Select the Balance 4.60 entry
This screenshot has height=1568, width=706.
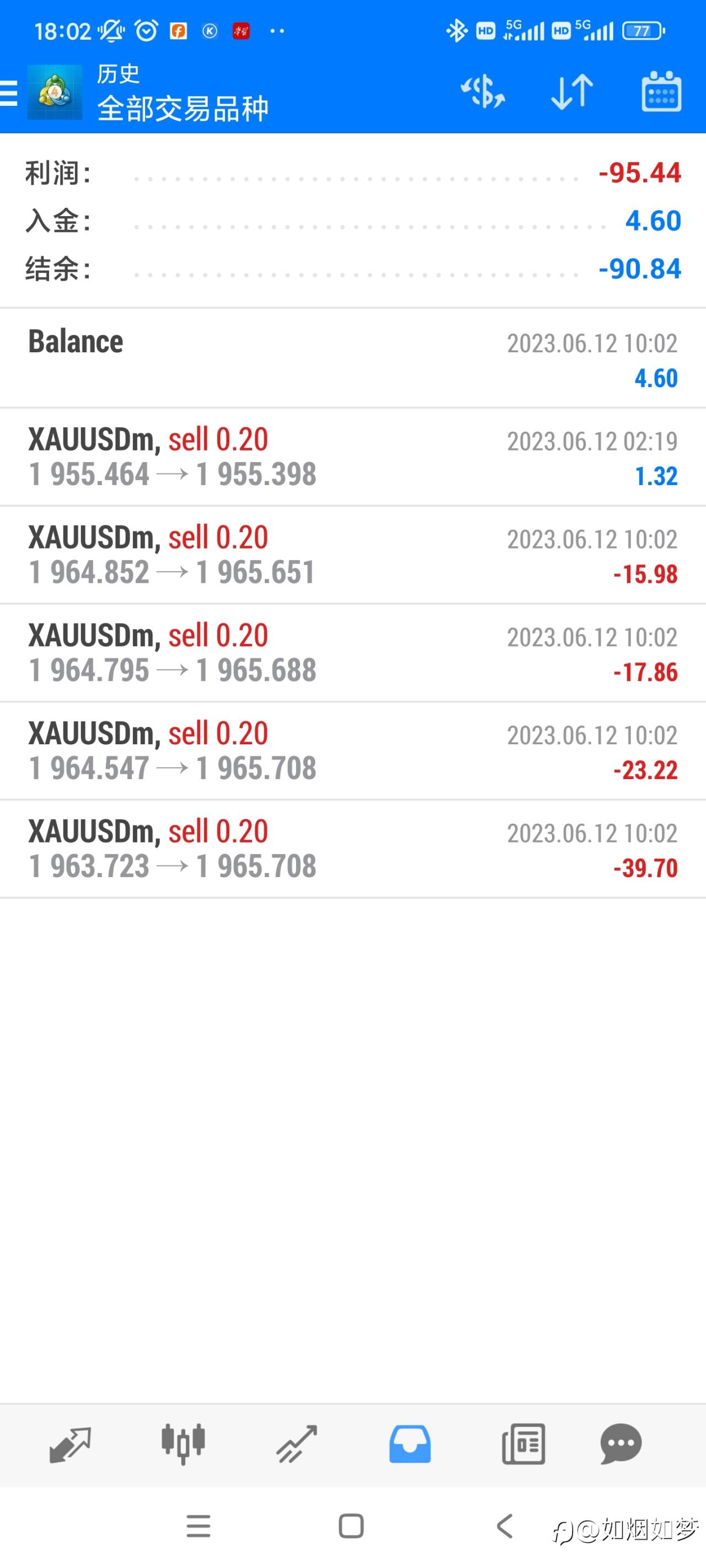(352, 358)
